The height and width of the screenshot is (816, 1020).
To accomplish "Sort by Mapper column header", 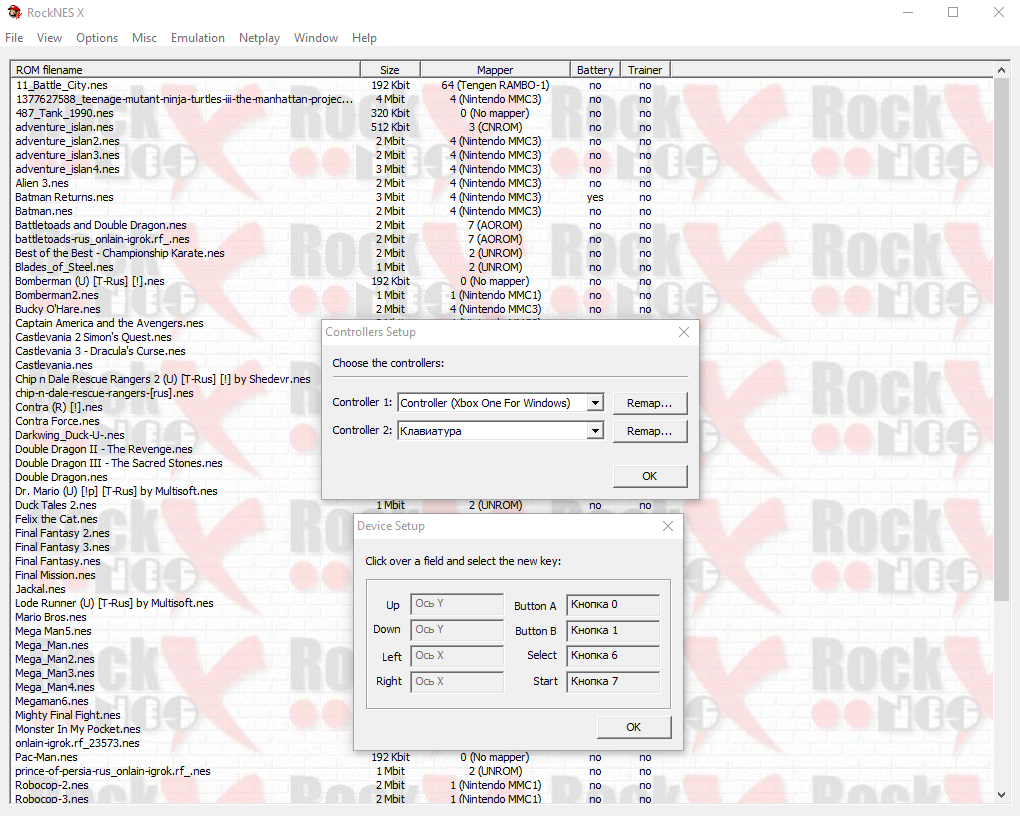I will [x=495, y=70].
